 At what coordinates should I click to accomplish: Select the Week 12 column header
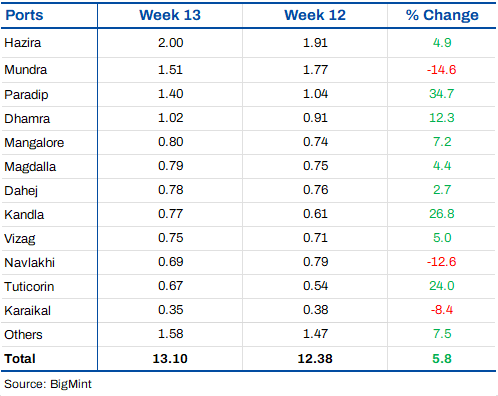(x=315, y=15)
